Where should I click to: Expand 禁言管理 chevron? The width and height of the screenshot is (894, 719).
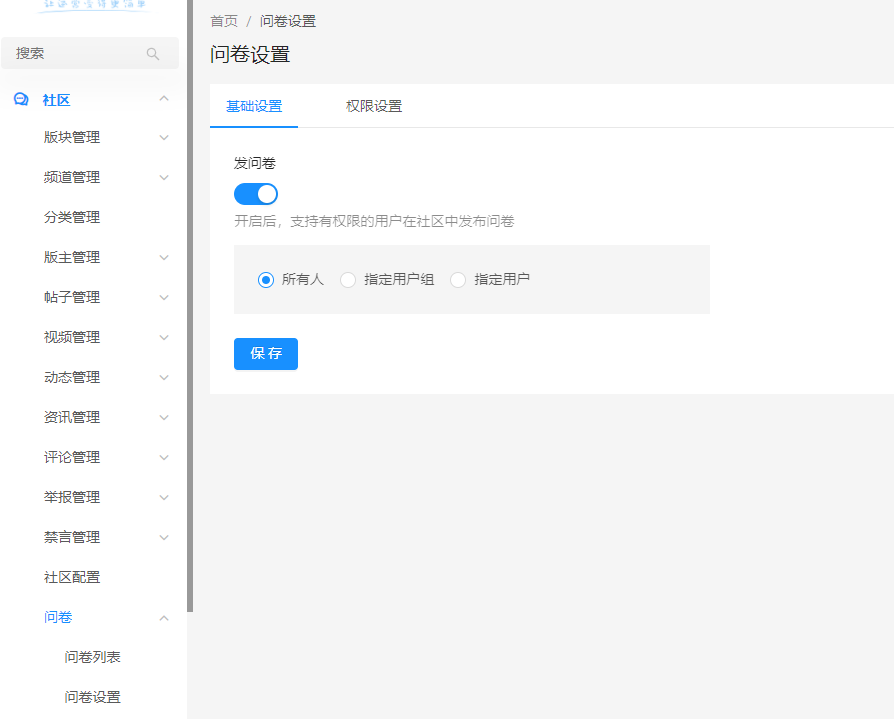point(164,537)
